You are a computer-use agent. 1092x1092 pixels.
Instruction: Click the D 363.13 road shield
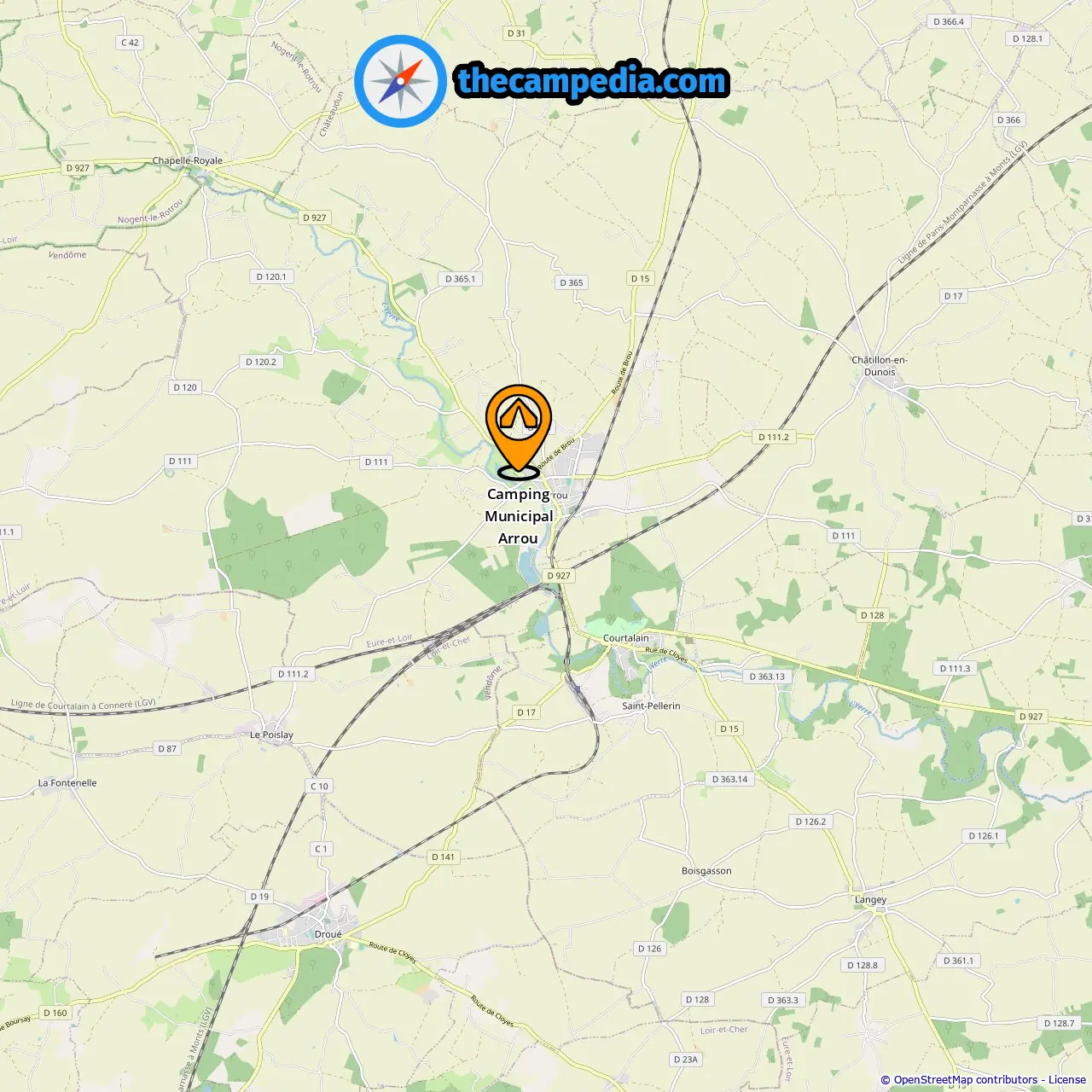(x=767, y=677)
